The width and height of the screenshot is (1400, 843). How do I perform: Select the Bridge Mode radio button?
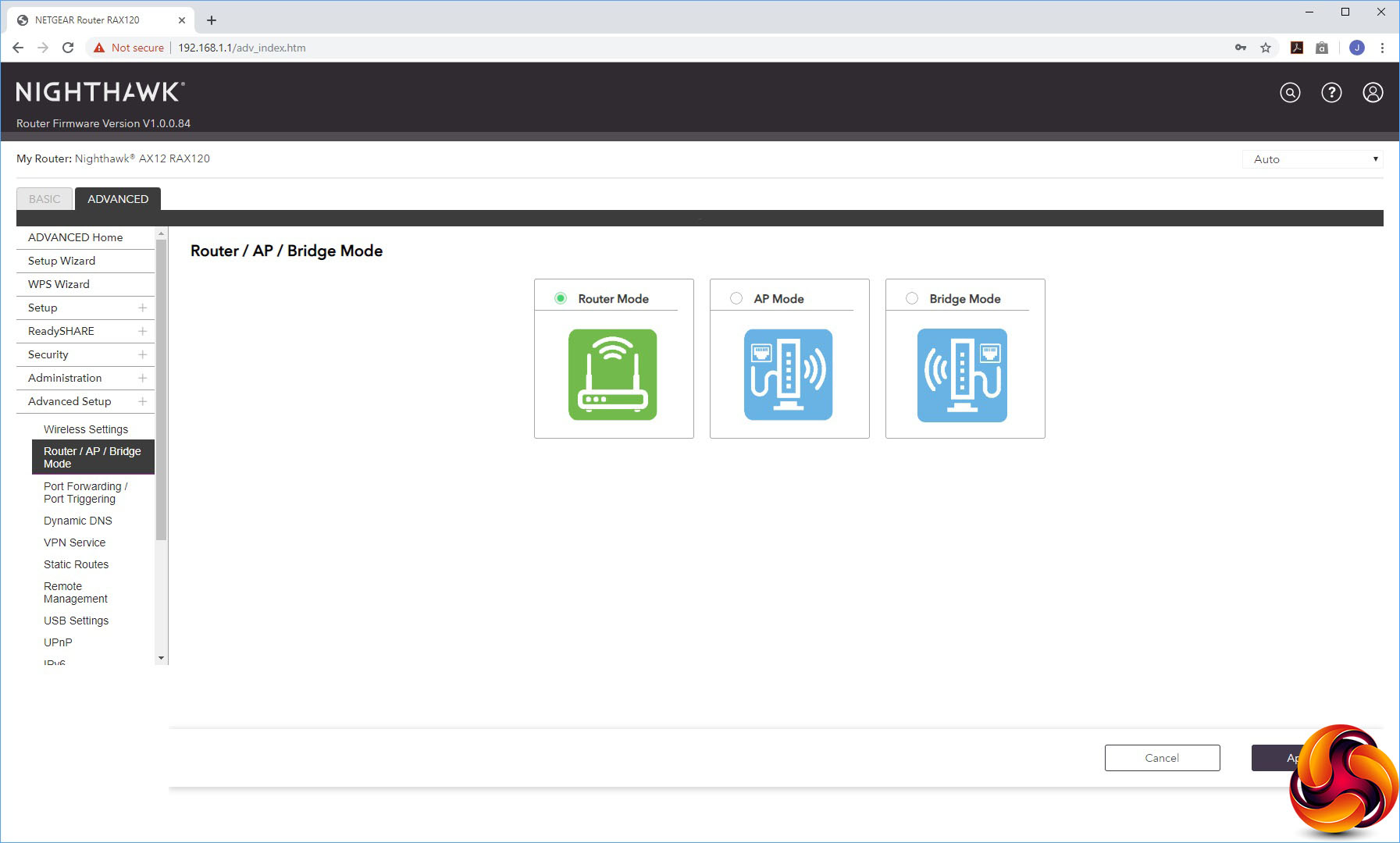[912, 298]
